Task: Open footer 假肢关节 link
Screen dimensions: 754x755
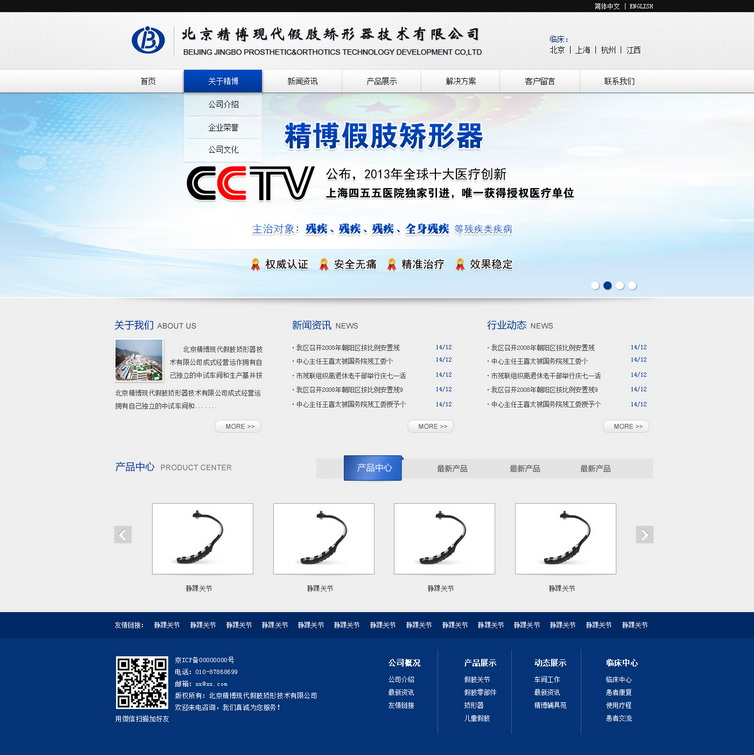Action: [x=477, y=679]
